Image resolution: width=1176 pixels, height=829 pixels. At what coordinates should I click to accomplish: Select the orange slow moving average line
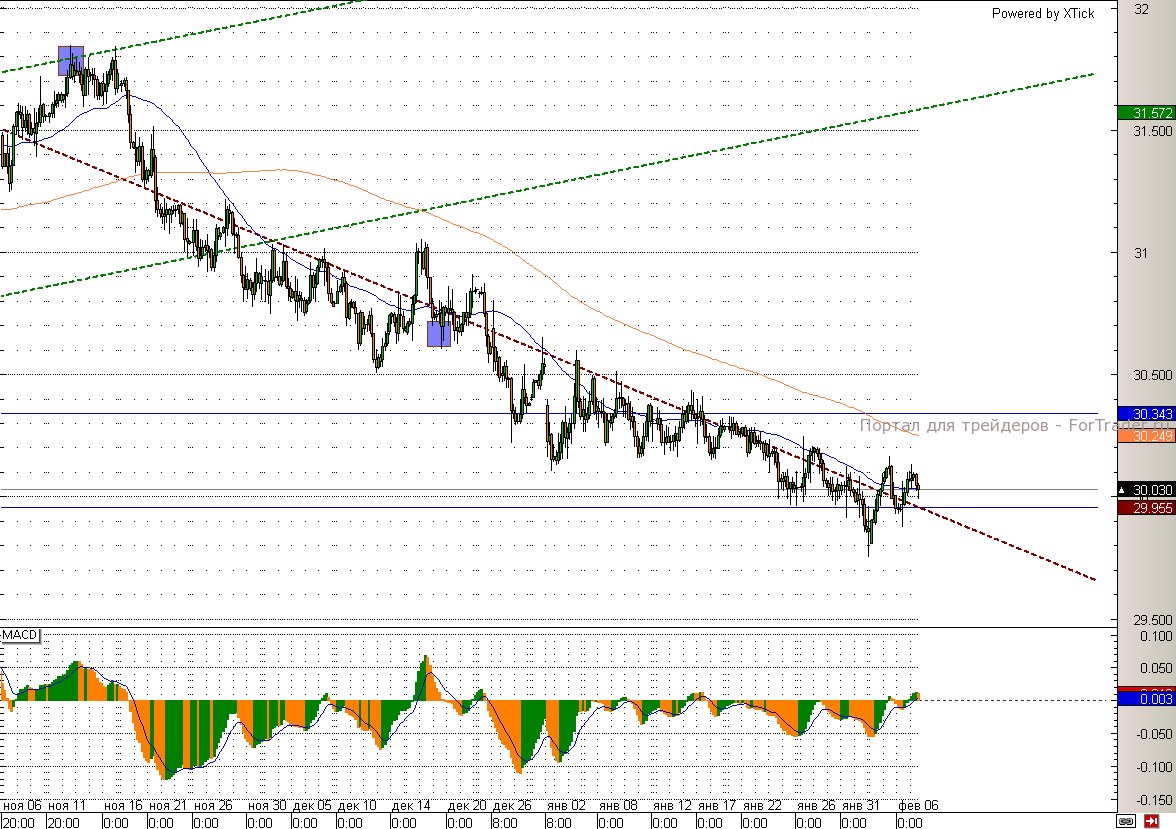(x=700, y=352)
